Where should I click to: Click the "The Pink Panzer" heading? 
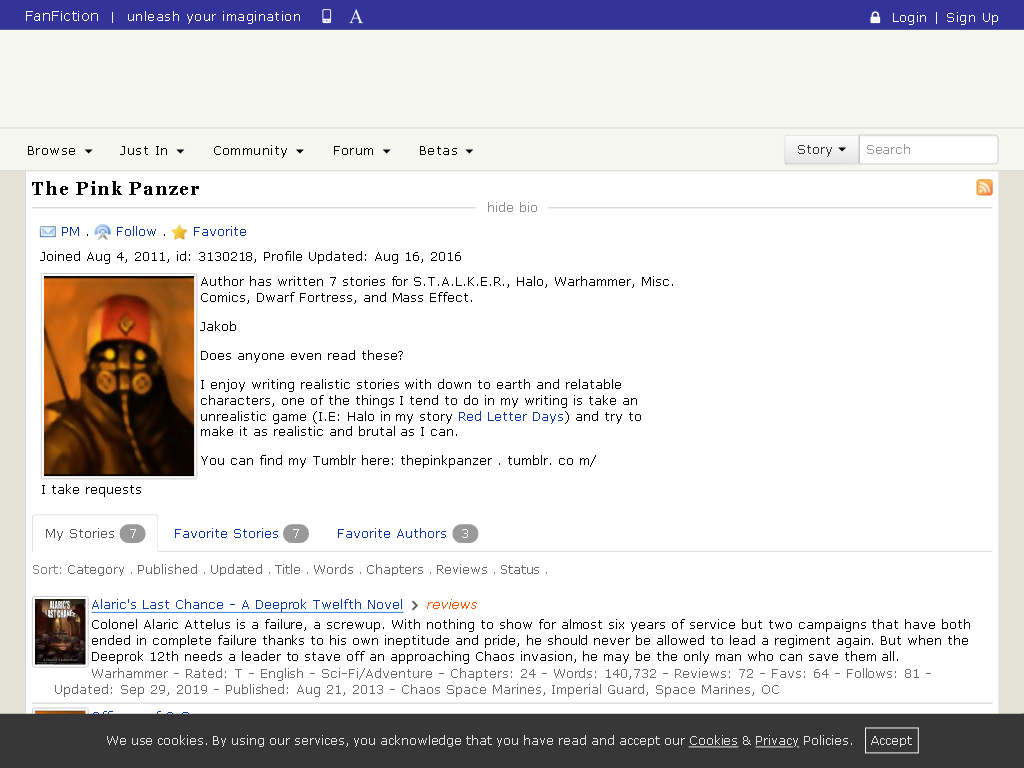coord(116,189)
